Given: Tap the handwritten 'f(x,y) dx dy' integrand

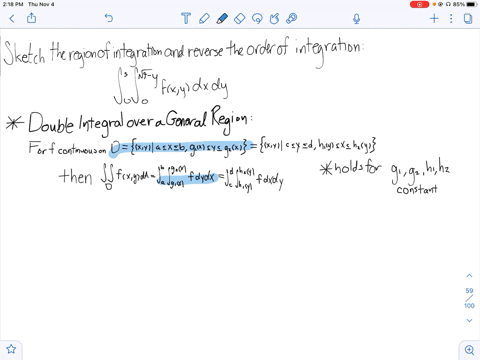Looking at the screenshot, I should click(x=195, y=88).
